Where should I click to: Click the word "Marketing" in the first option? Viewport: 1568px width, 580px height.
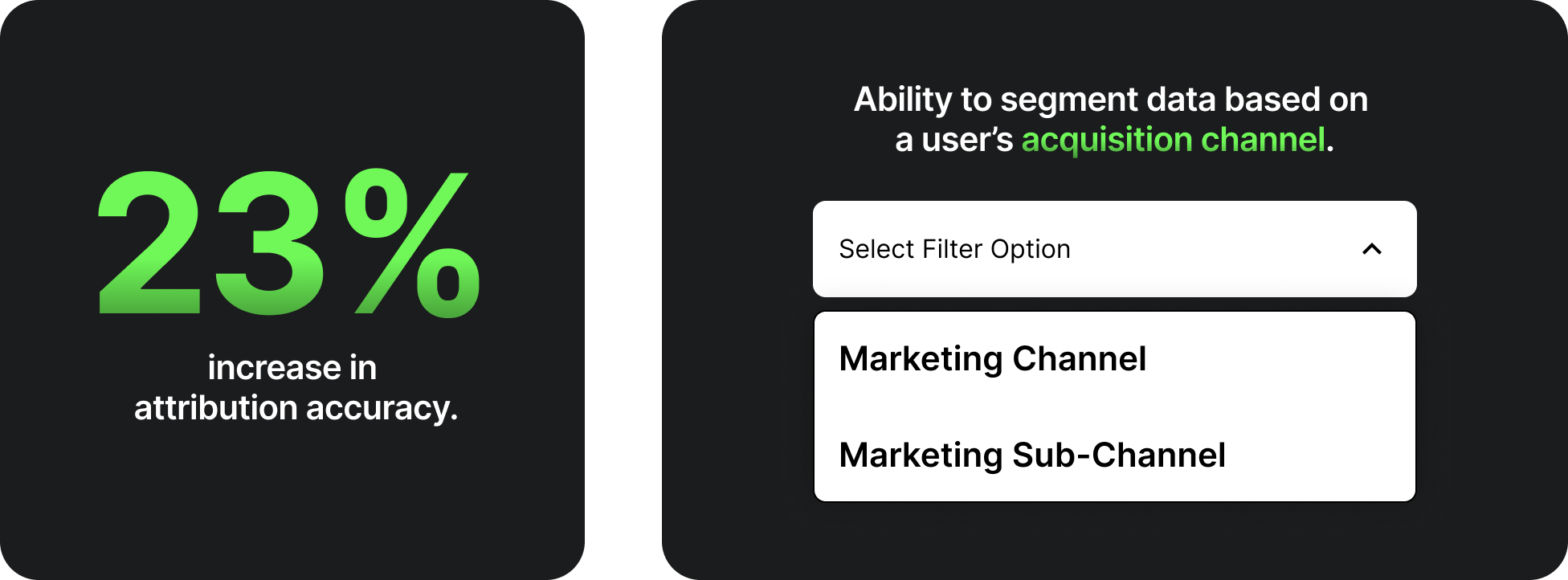click(x=921, y=359)
